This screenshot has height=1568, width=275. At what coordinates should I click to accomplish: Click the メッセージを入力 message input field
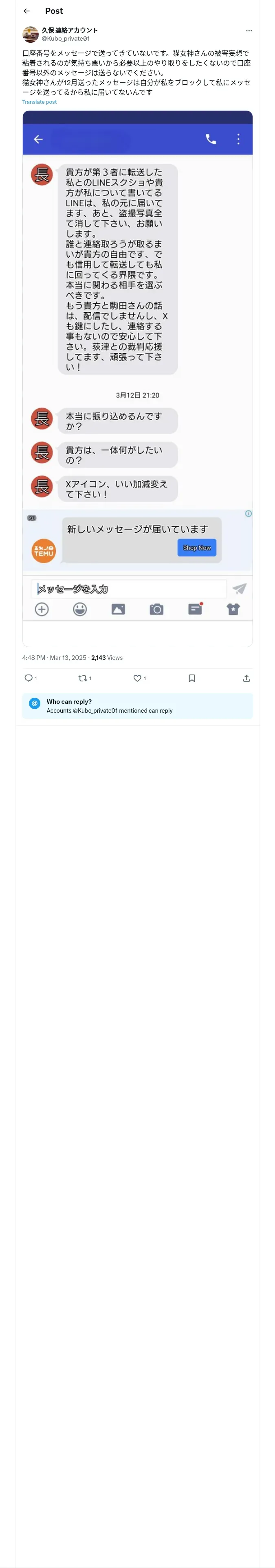click(128, 589)
